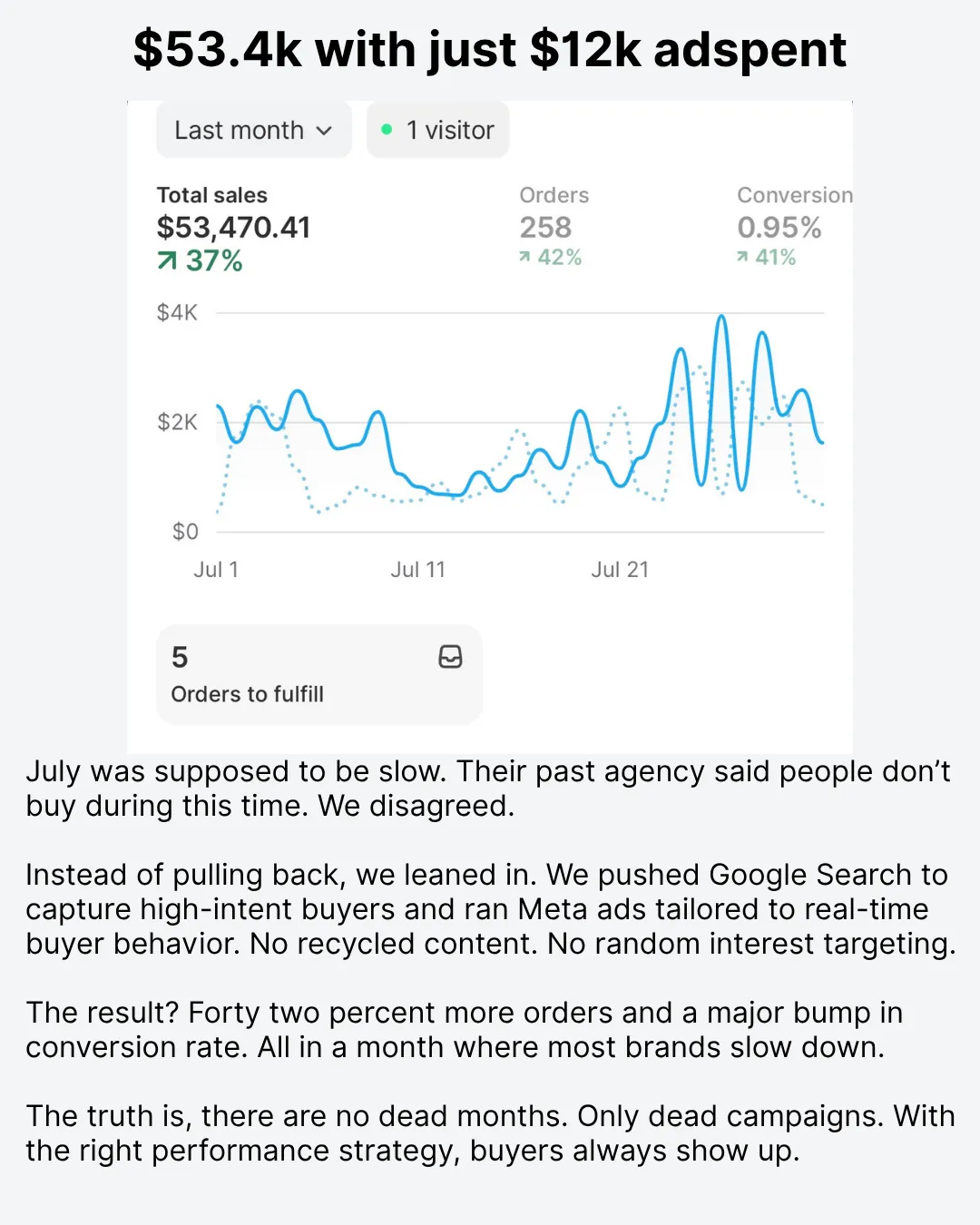Open the Last month date range dropdown
Image resolution: width=980 pixels, height=1225 pixels.
253,130
